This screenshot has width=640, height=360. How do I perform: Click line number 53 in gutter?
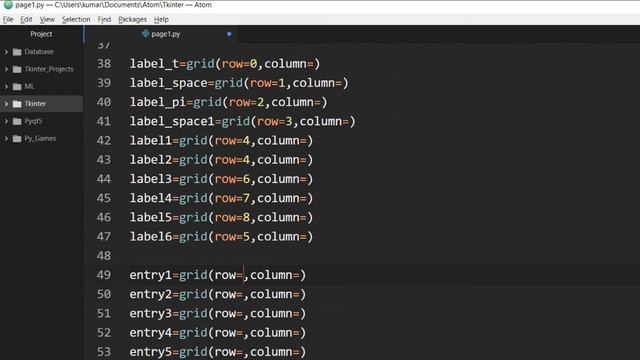point(104,352)
